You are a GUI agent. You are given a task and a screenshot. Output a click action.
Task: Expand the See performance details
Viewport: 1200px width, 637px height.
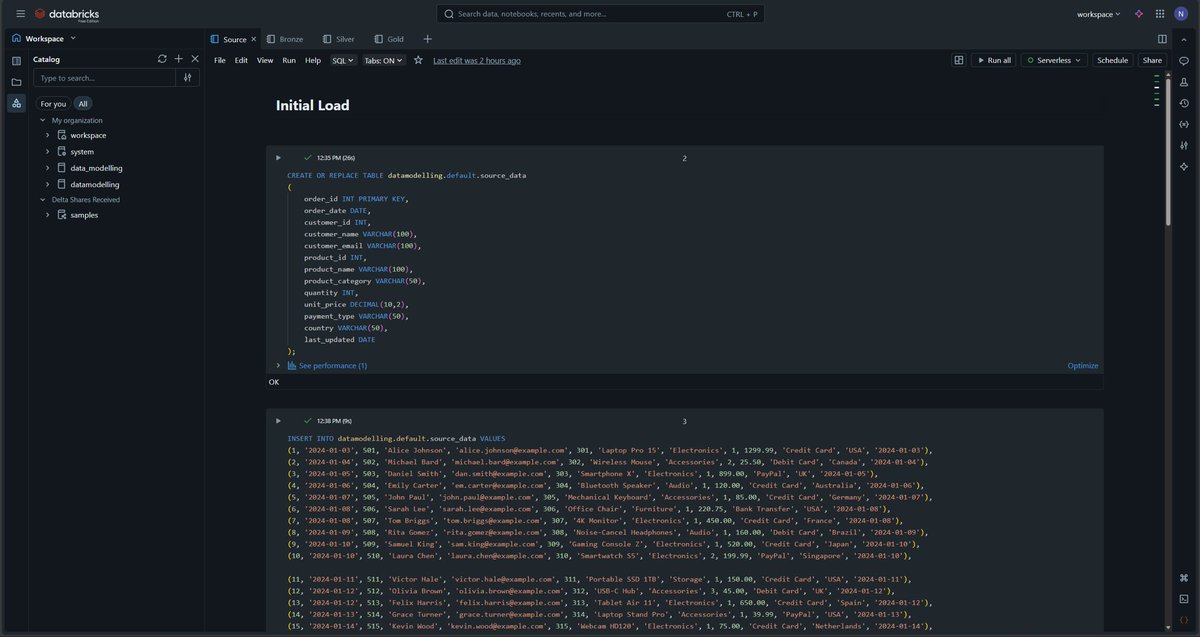(x=278, y=365)
